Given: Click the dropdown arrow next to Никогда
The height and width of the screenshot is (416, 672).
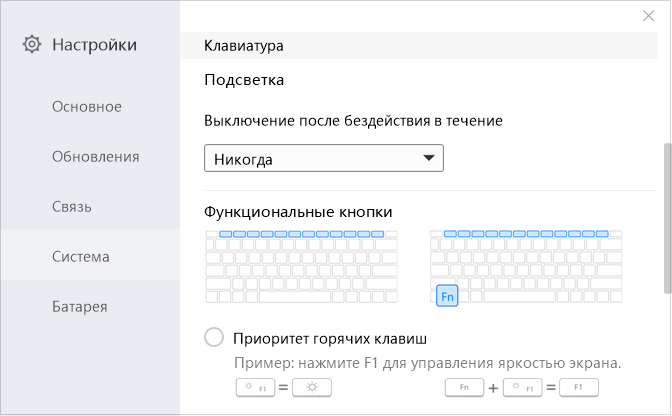Looking at the screenshot, I should pyautogui.click(x=430, y=158).
